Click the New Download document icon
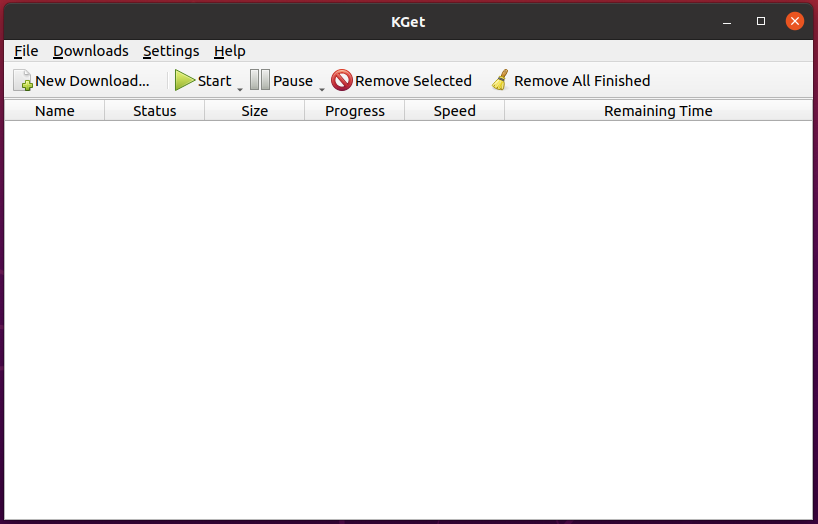818x524 pixels. [22, 80]
